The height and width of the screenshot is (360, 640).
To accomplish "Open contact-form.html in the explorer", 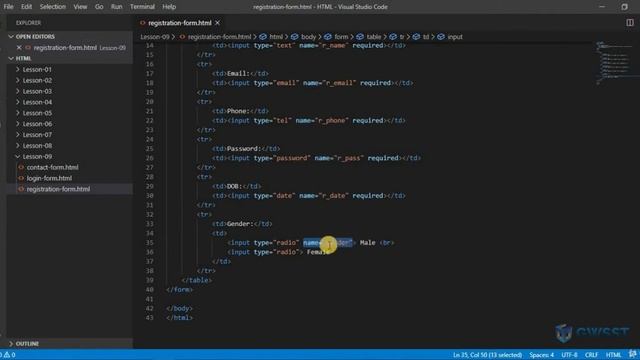I will (x=53, y=167).
